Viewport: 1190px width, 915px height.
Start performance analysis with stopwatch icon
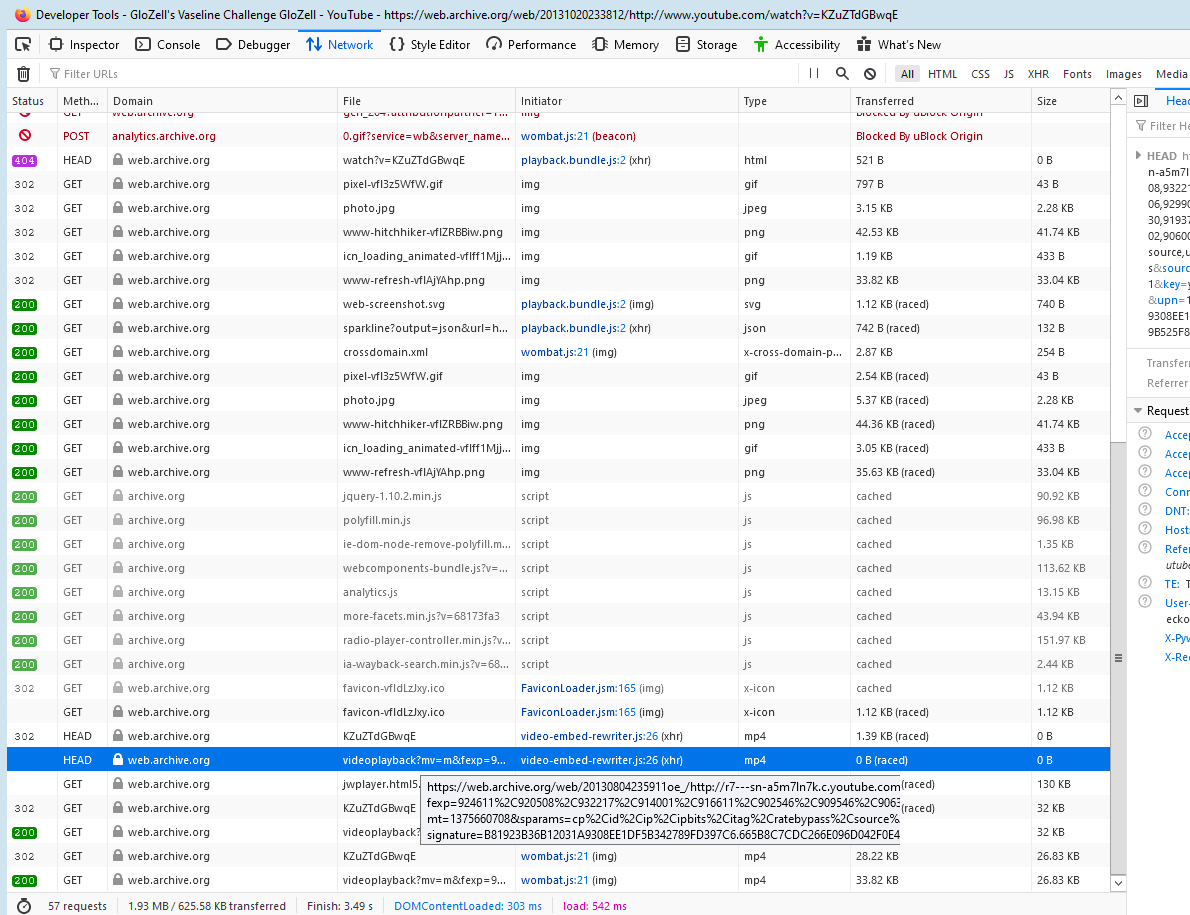tap(24, 906)
